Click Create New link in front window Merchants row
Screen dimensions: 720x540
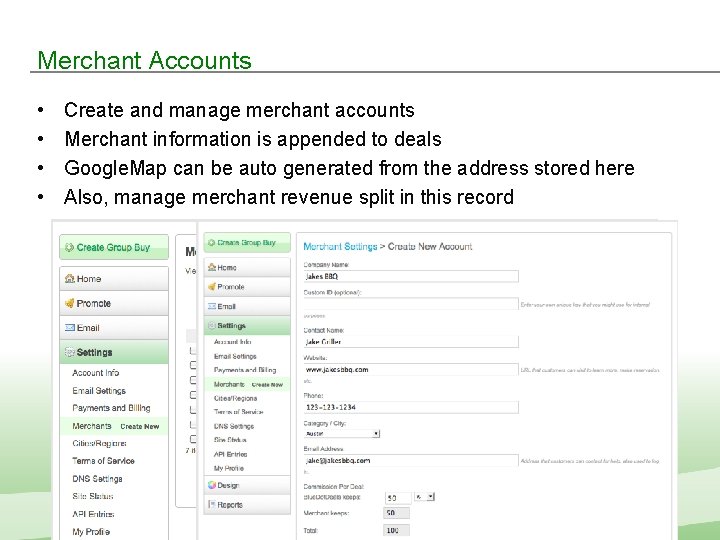[267, 384]
